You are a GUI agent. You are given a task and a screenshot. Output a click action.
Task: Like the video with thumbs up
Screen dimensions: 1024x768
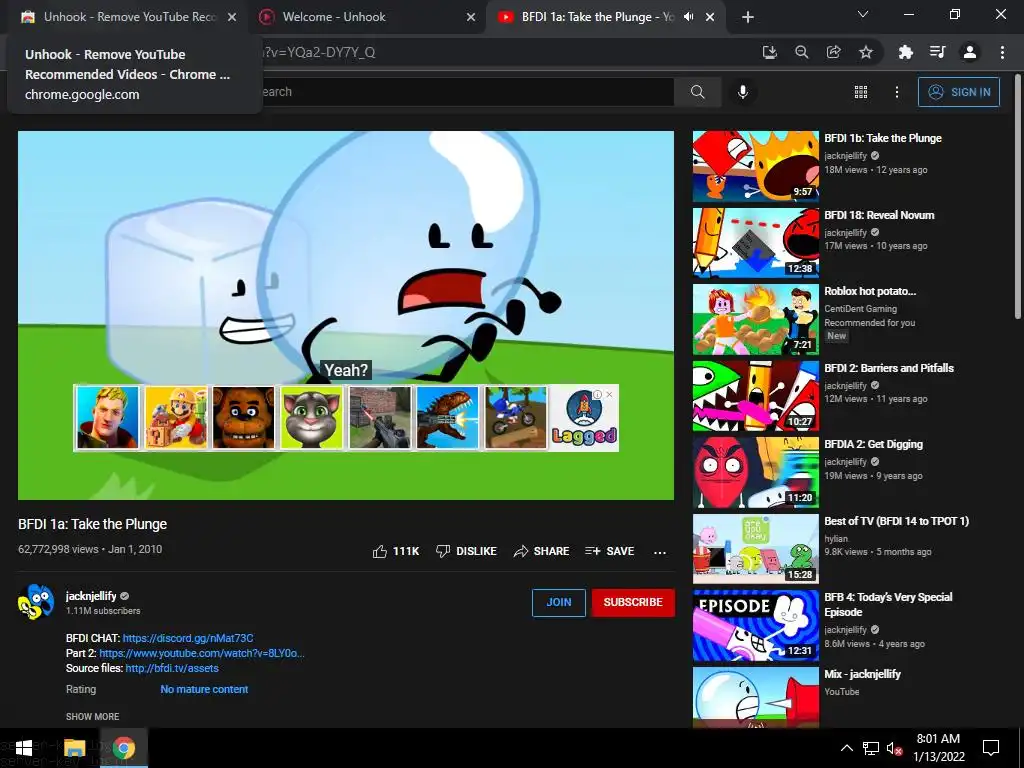pos(396,551)
